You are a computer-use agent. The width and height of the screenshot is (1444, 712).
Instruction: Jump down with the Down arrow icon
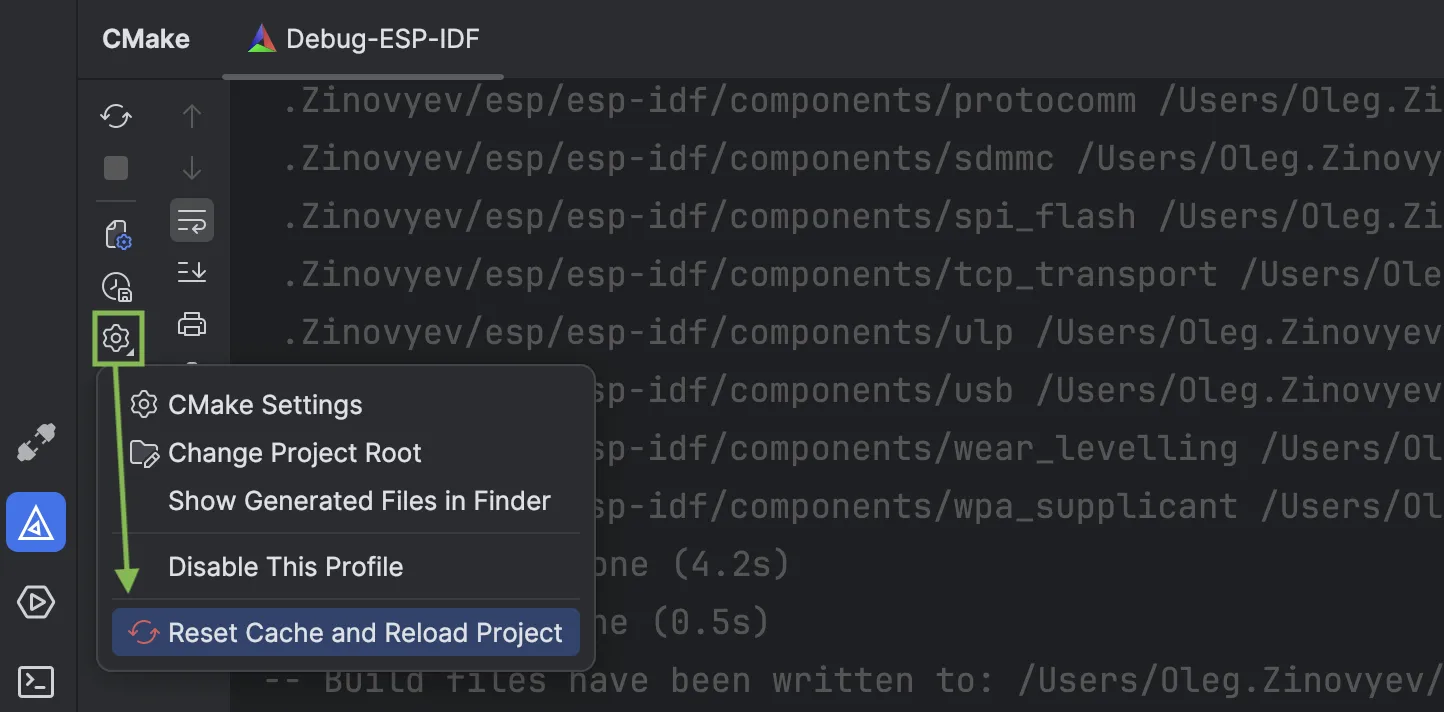coord(192,168)
